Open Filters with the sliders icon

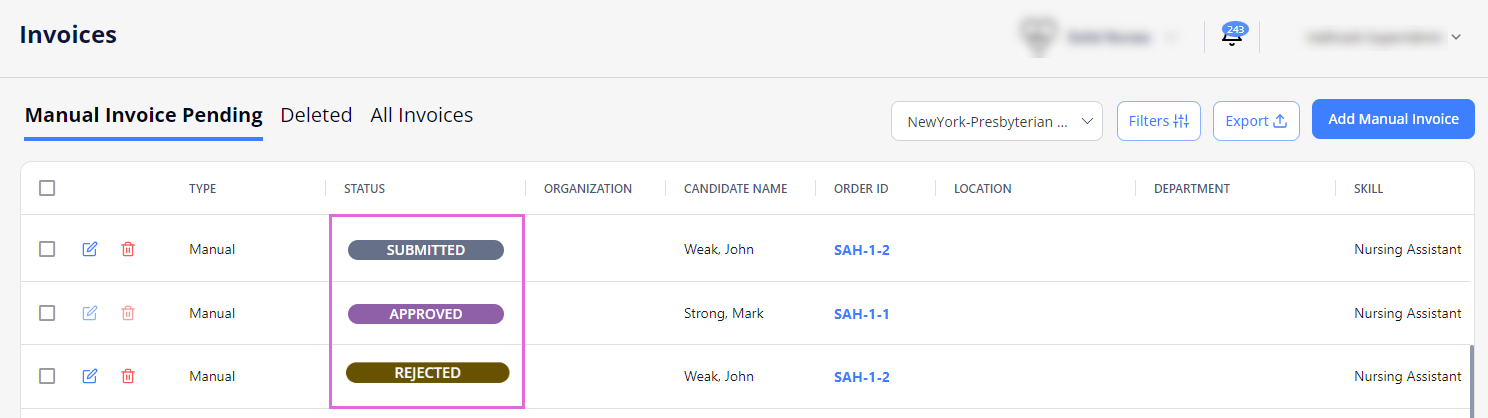1158,121
